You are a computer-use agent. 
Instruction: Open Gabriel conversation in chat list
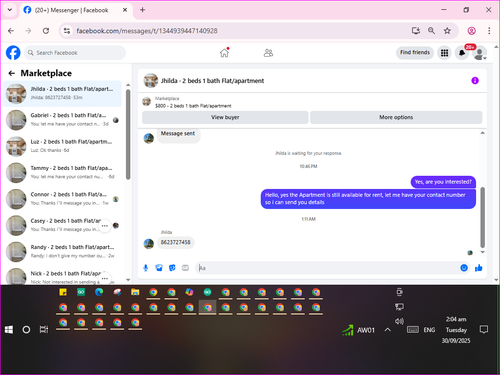(63, 120)
